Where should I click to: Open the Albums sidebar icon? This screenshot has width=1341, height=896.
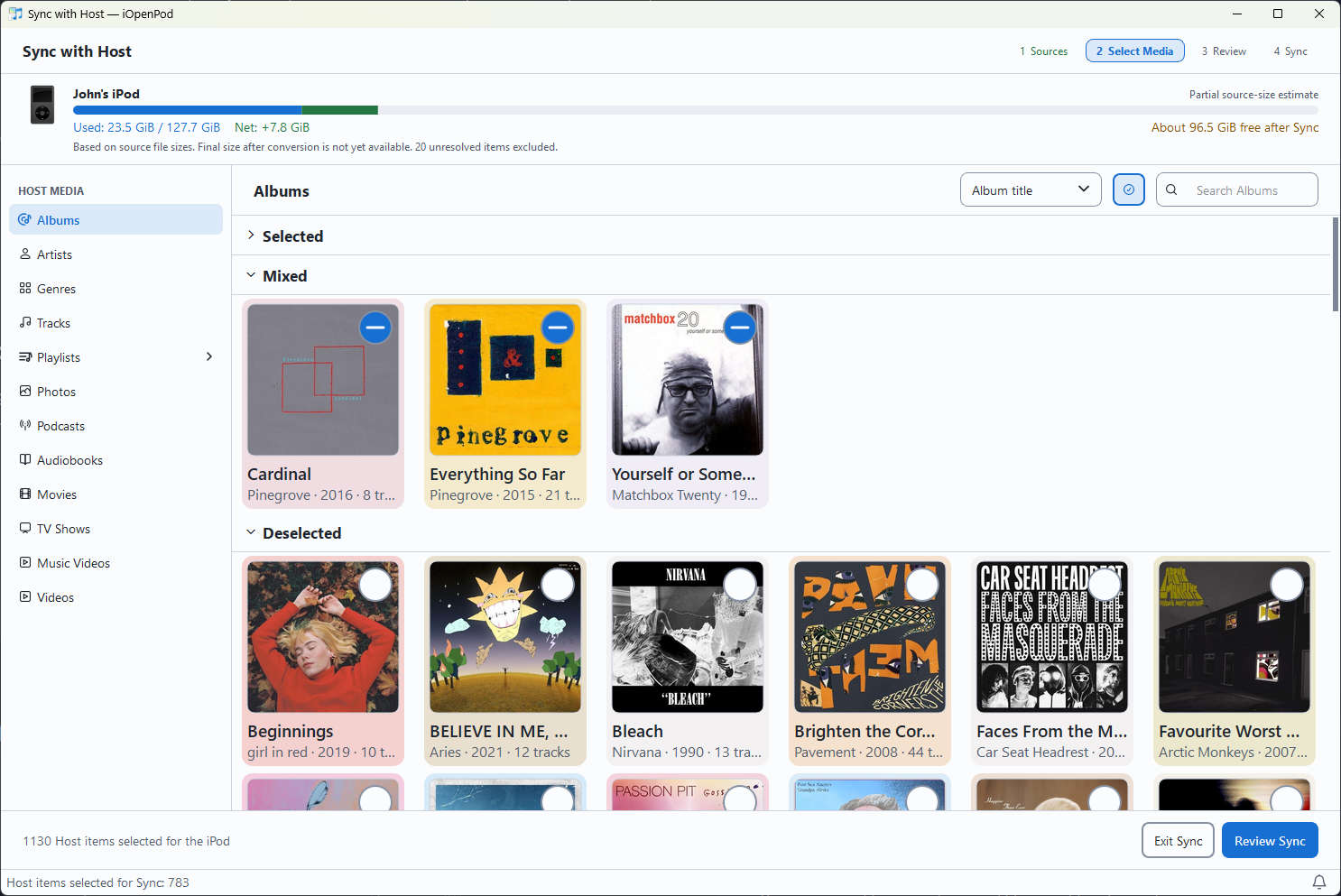click(25, 219)
